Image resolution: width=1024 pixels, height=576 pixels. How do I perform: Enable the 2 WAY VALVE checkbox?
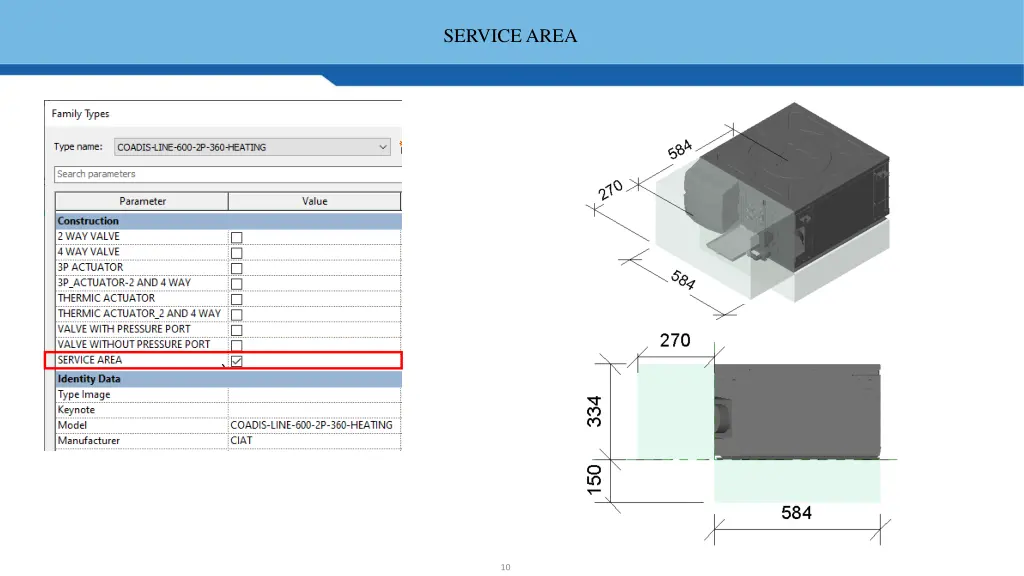236,236
